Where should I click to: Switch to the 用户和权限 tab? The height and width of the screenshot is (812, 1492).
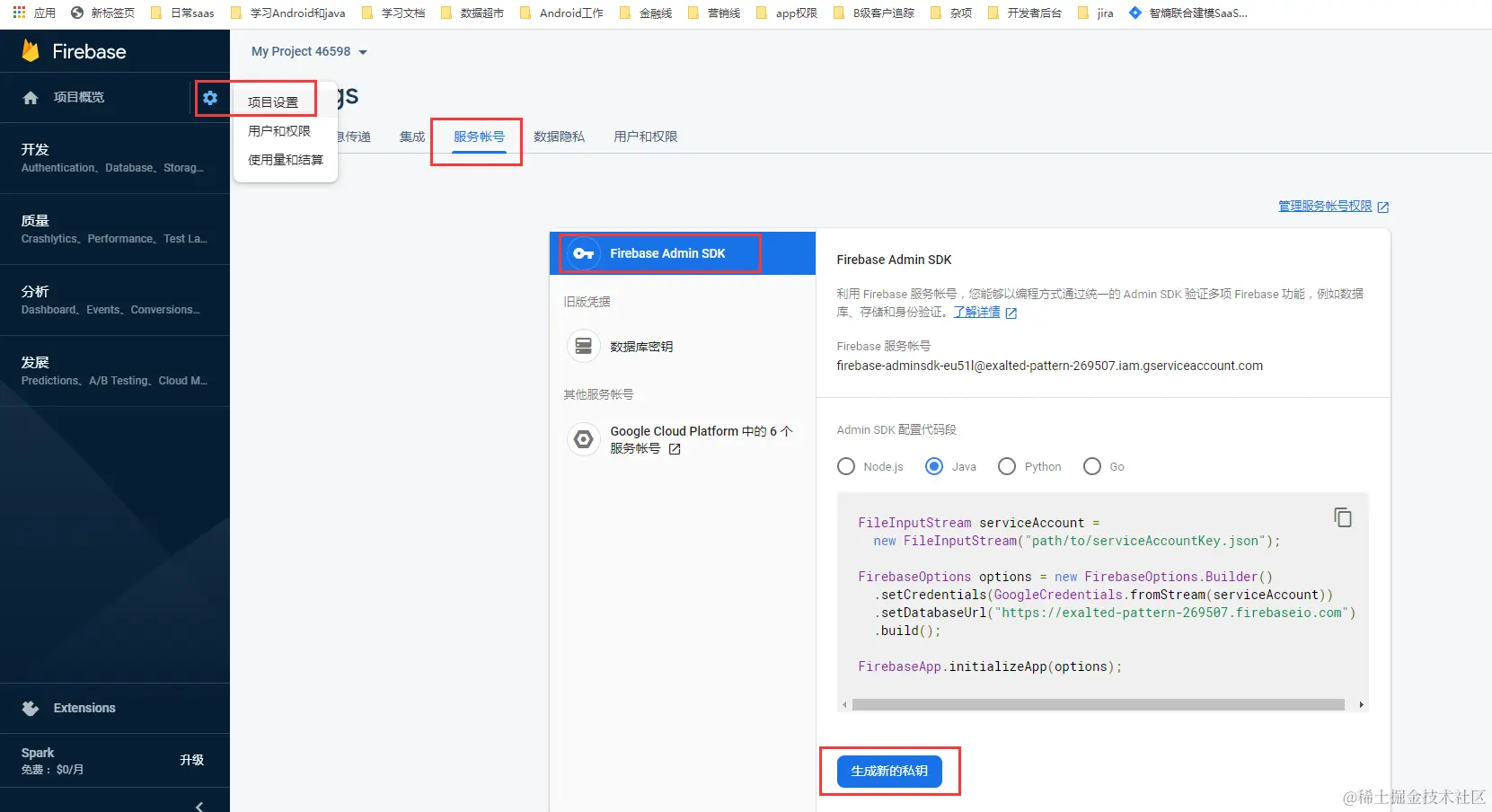tap(645, 137)
